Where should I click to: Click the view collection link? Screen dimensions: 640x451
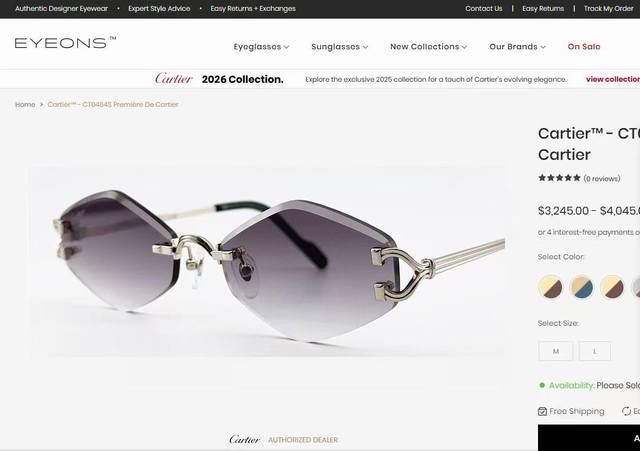point(613,79)
